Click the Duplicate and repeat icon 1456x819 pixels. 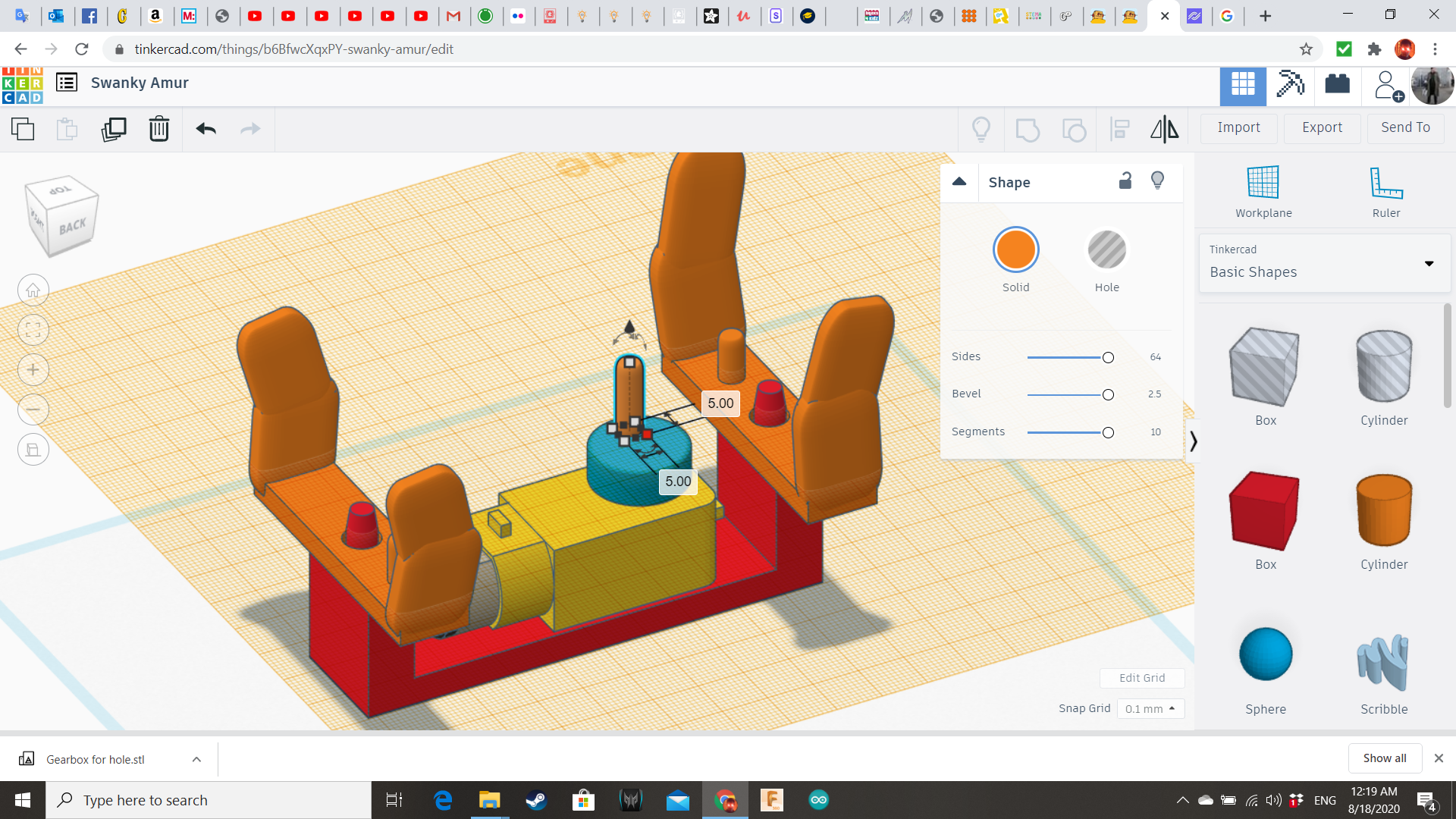point(114,129)
